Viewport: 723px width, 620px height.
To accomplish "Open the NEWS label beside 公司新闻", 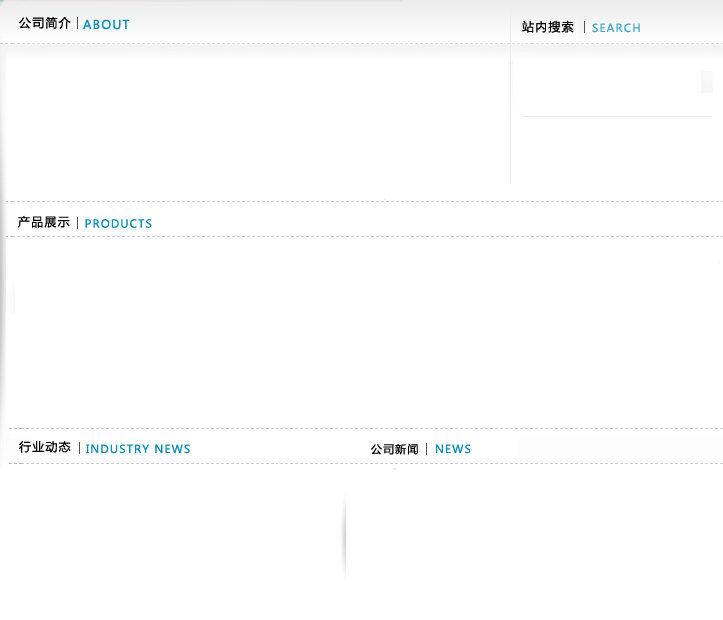I will (453, 449).
